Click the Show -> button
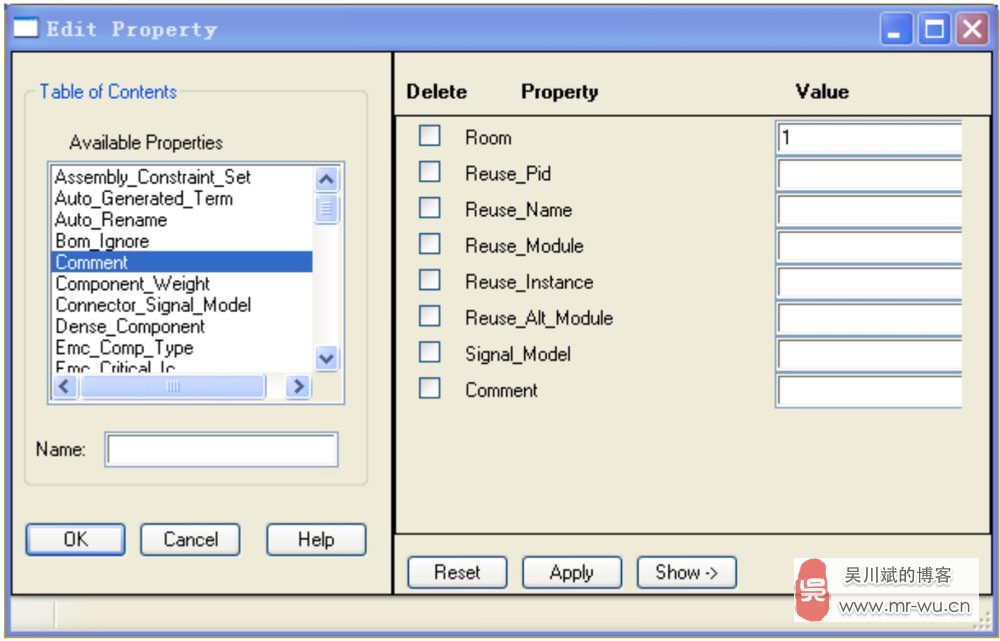This screenshot has height=641, width=1000. (x=687, y=572)
